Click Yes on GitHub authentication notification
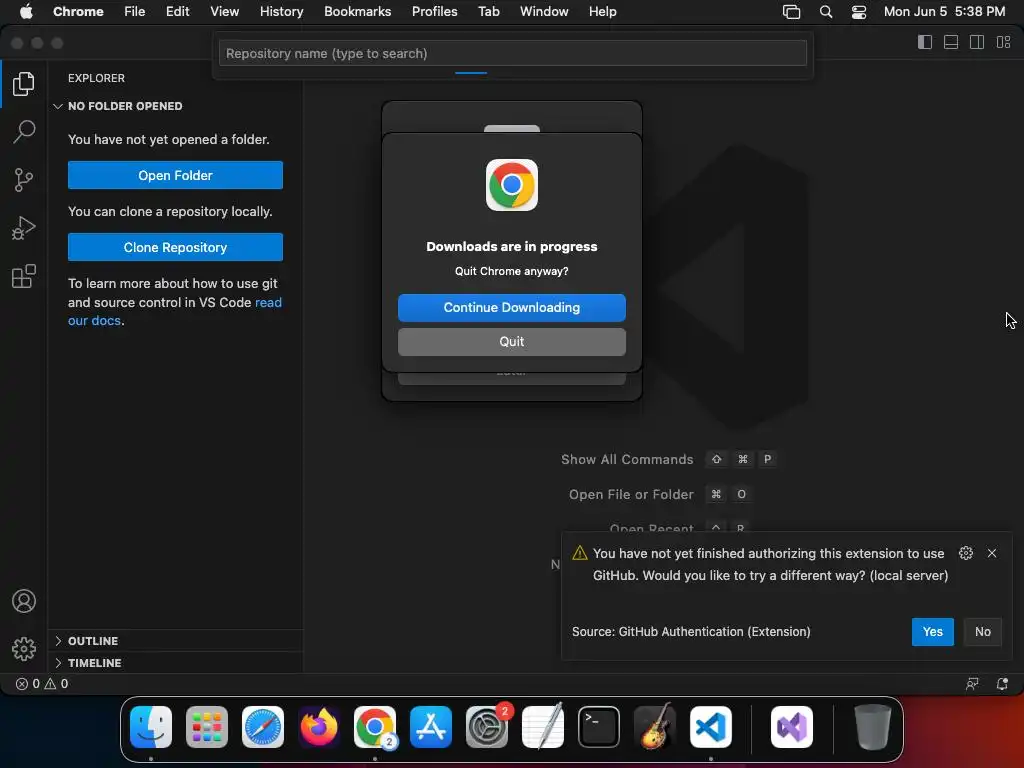This screenshot has width=1024, height=768. 933,632
